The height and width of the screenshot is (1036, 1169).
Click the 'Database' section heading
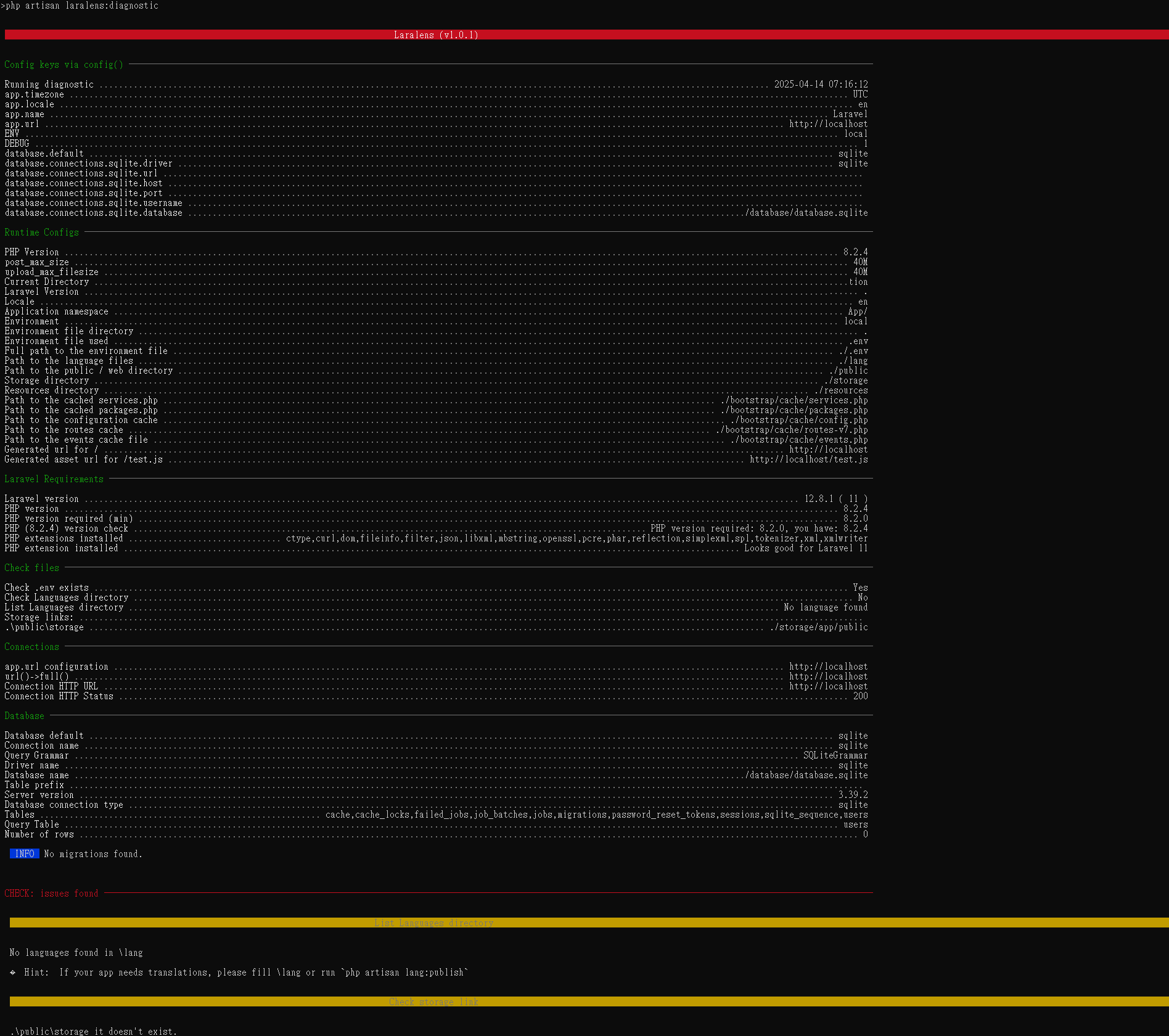click(25, 716)
